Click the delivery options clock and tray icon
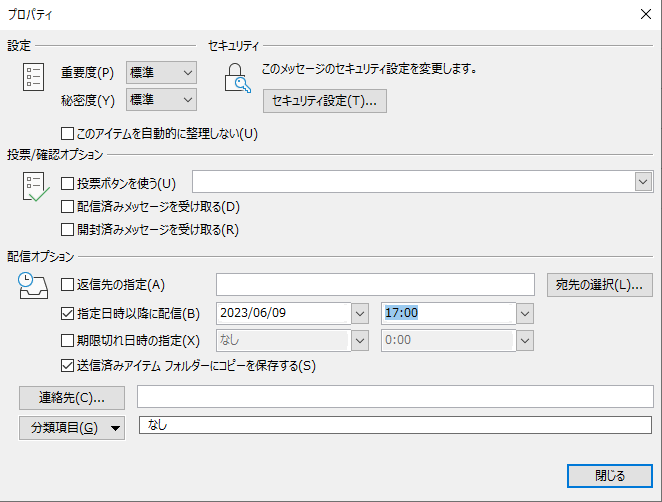The height and width of the screenshot is (502, 662). tap(33, 286)
